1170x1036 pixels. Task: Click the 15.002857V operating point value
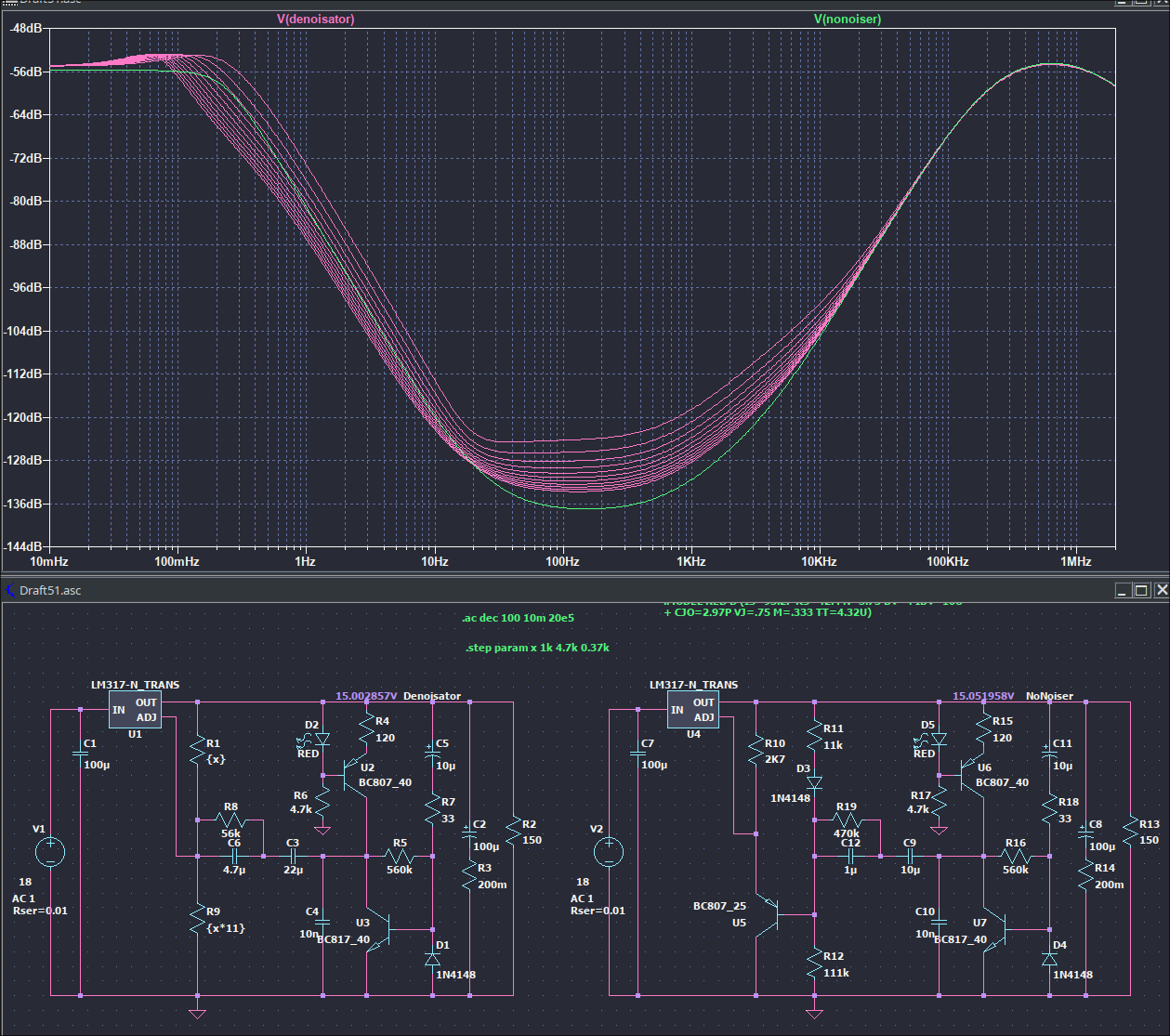click(366, 696)
